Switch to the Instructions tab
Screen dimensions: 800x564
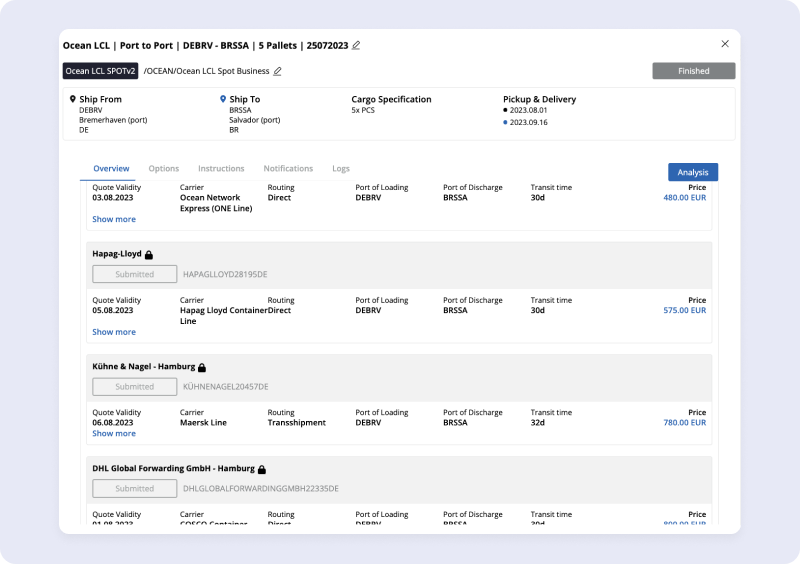[221, 168]
